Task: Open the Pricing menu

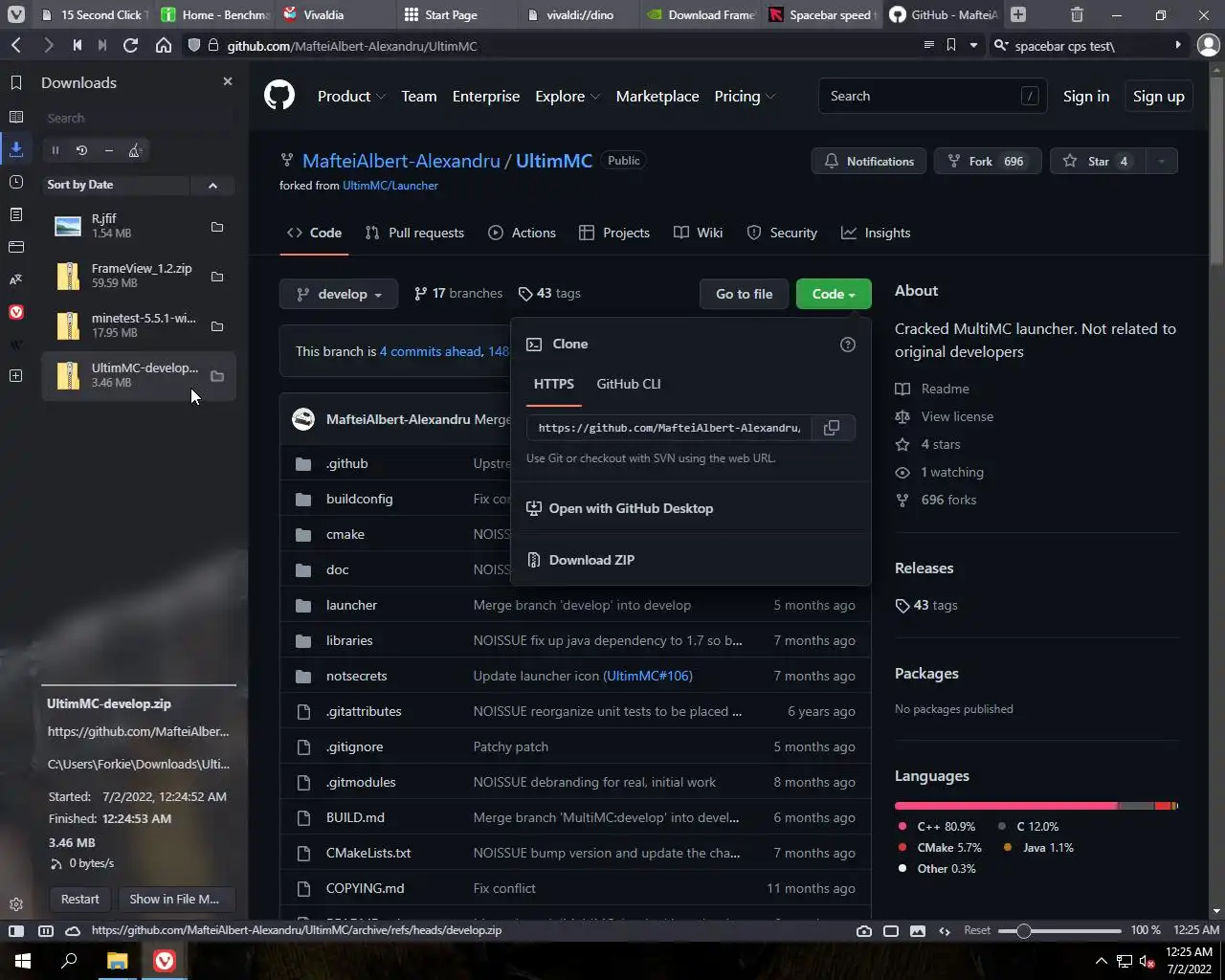Action: tap(745, 96)
